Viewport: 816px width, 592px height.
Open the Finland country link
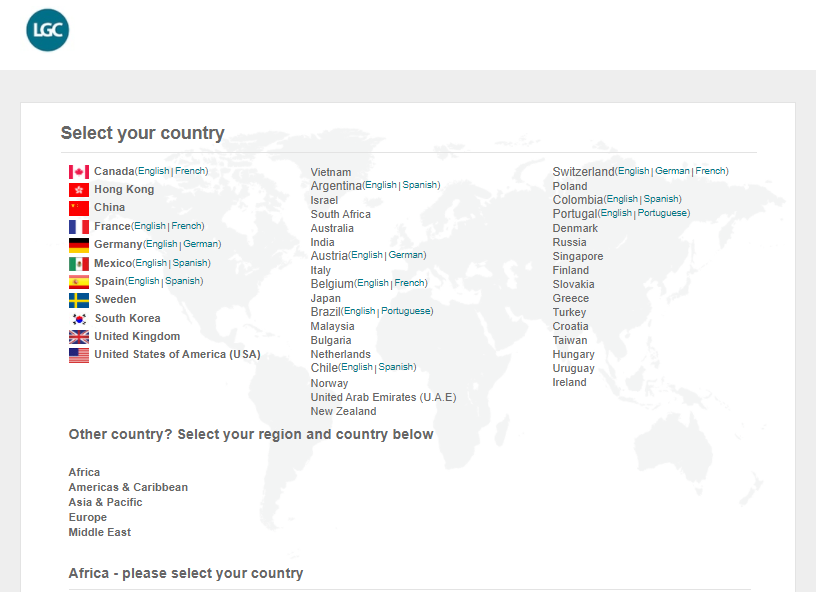tap(571, 271)
